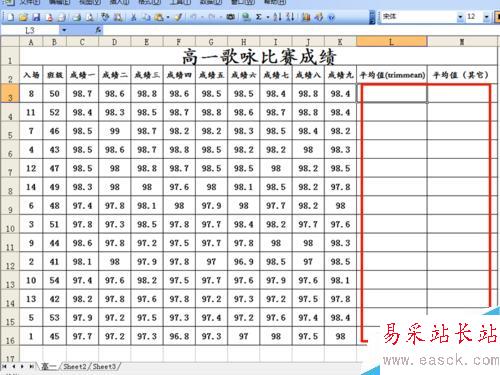The height and width of the screenshot is (375, 500).
Task: Select cell B4 containing 52
Action: click(55, 112)
